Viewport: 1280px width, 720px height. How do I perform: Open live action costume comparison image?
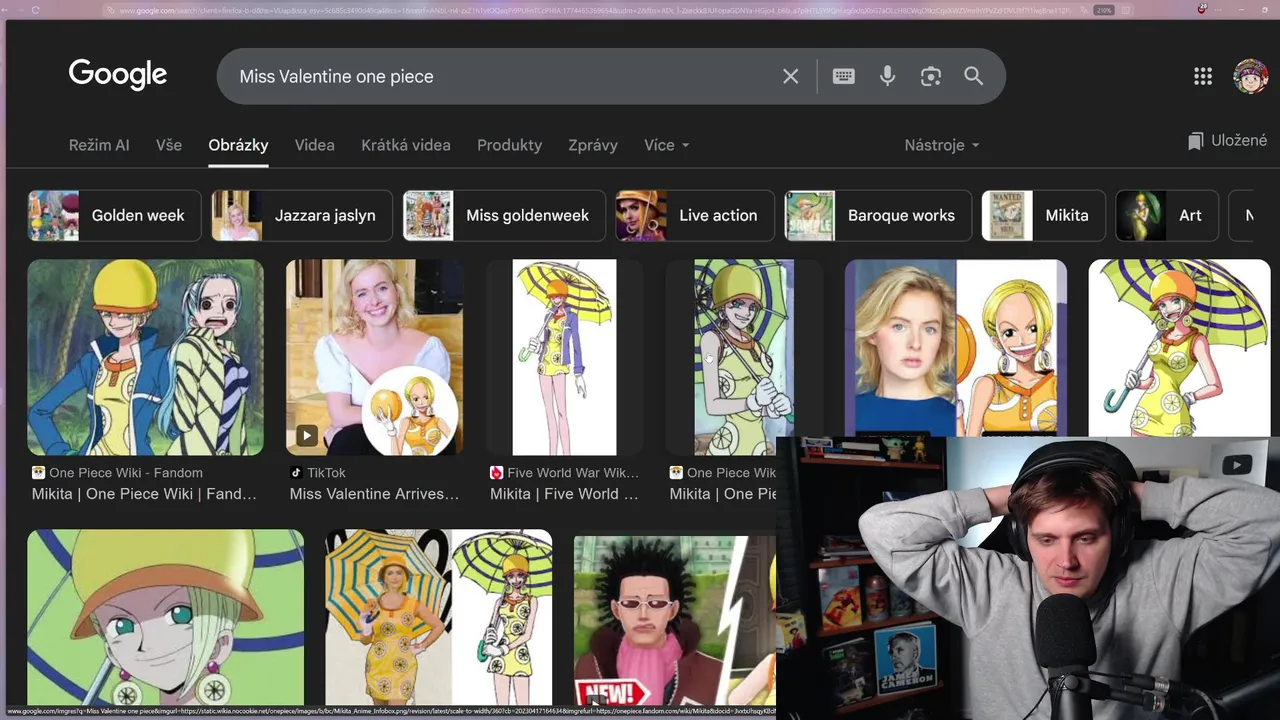(x=439, y=617)
